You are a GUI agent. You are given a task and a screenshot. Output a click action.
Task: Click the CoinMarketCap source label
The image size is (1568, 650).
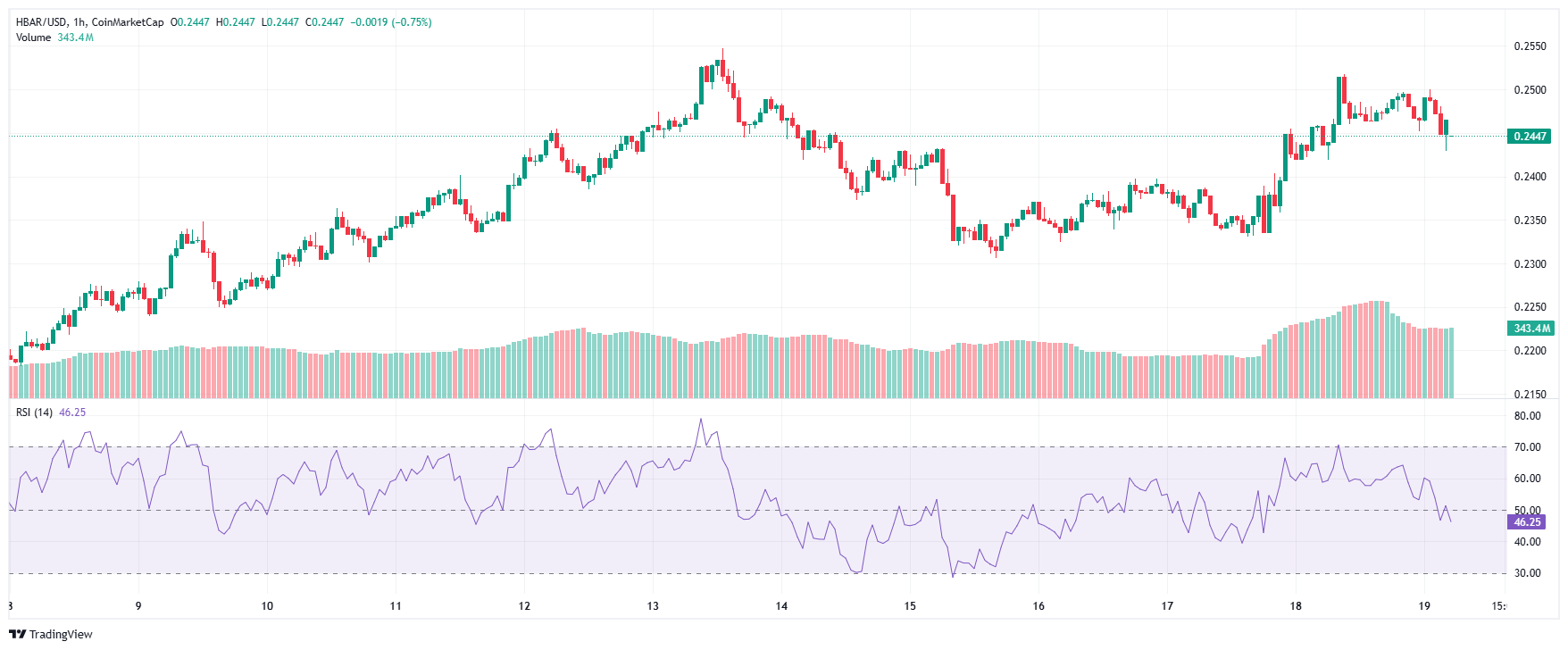tap(127, 21)
